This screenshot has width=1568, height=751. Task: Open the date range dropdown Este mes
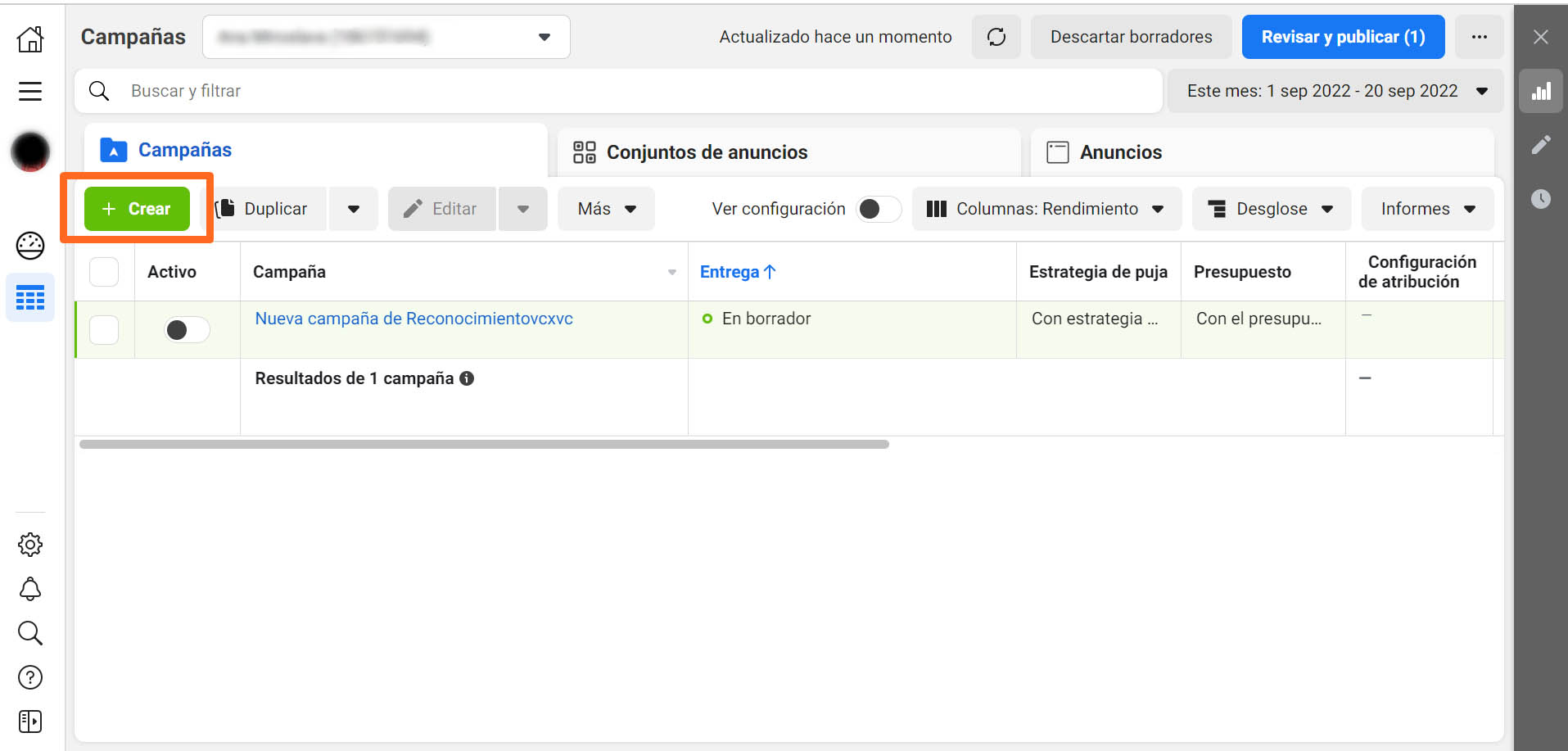point(1335,91)
